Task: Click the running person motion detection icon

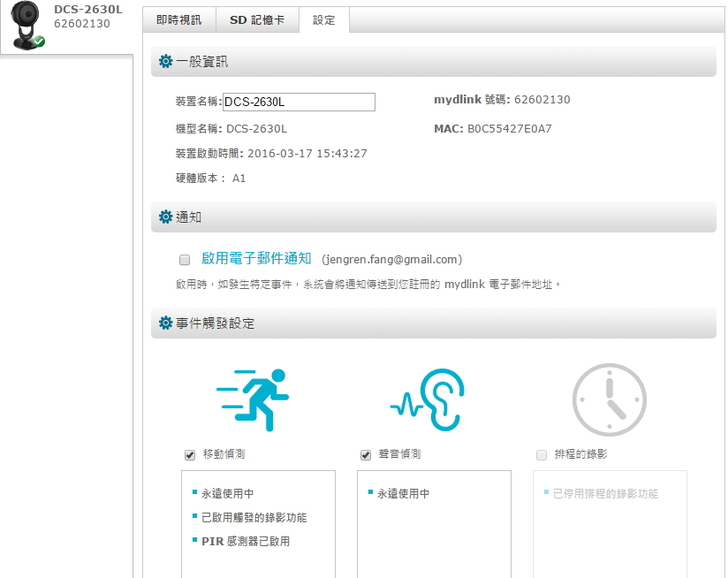Action: pos(253,400)
